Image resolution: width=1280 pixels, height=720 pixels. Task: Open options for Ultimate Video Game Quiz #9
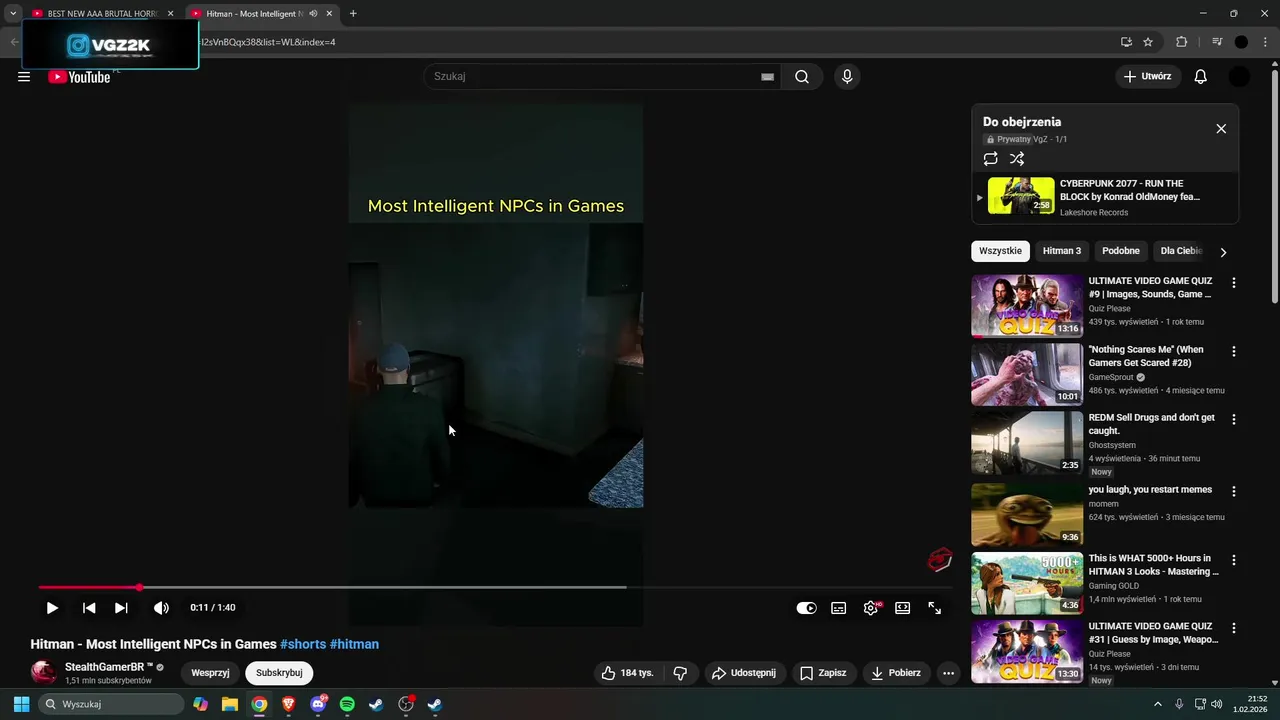coord(1233,283)
